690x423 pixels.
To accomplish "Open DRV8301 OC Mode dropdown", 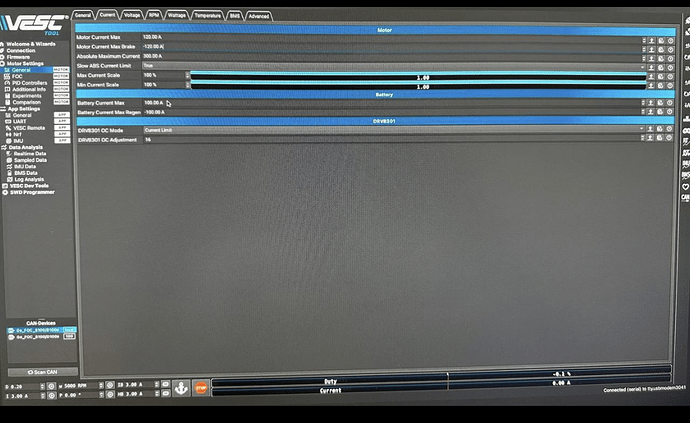I will [394, 130].
